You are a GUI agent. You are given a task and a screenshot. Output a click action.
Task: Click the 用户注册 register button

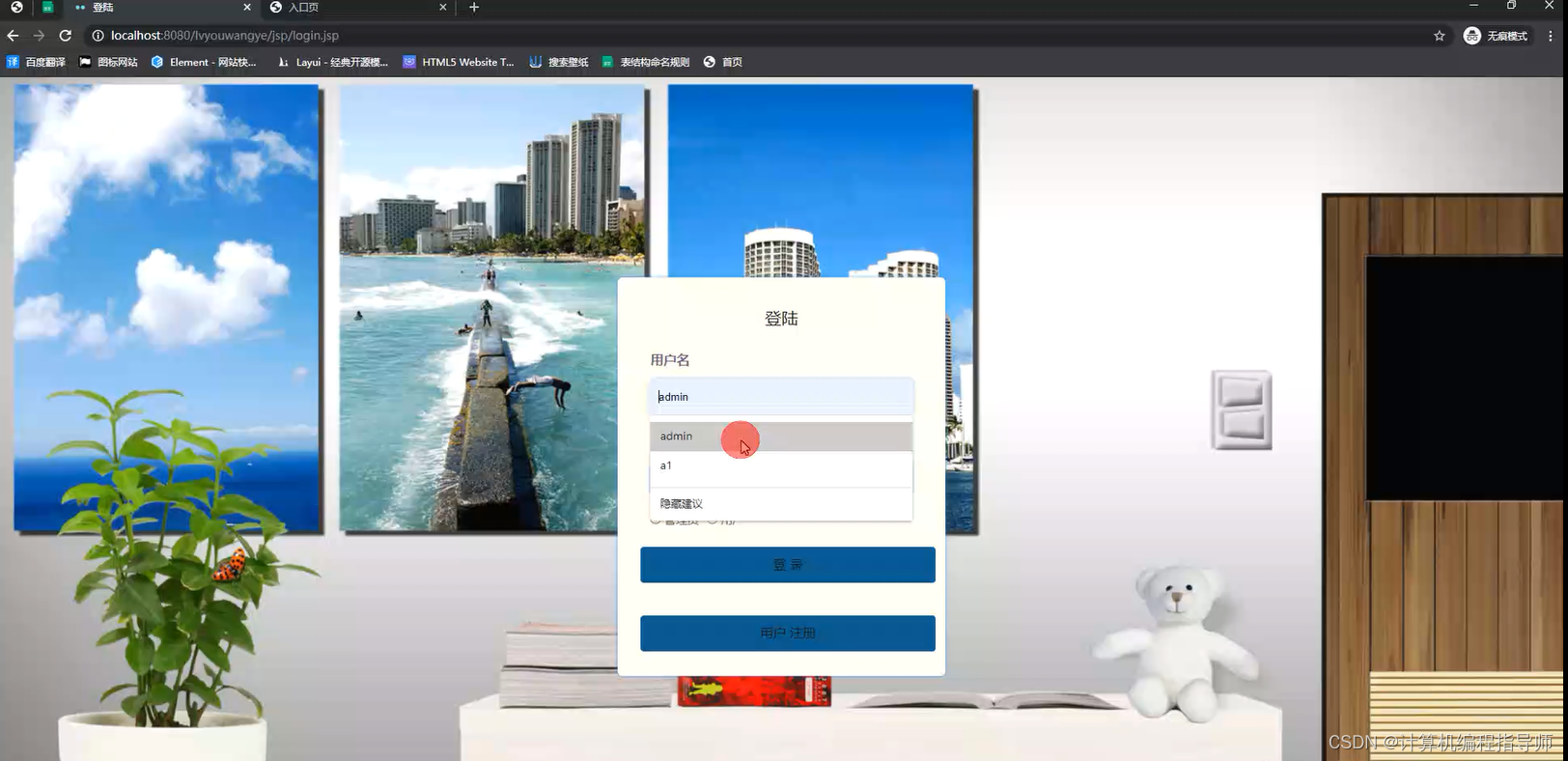[x=788, y=634]
